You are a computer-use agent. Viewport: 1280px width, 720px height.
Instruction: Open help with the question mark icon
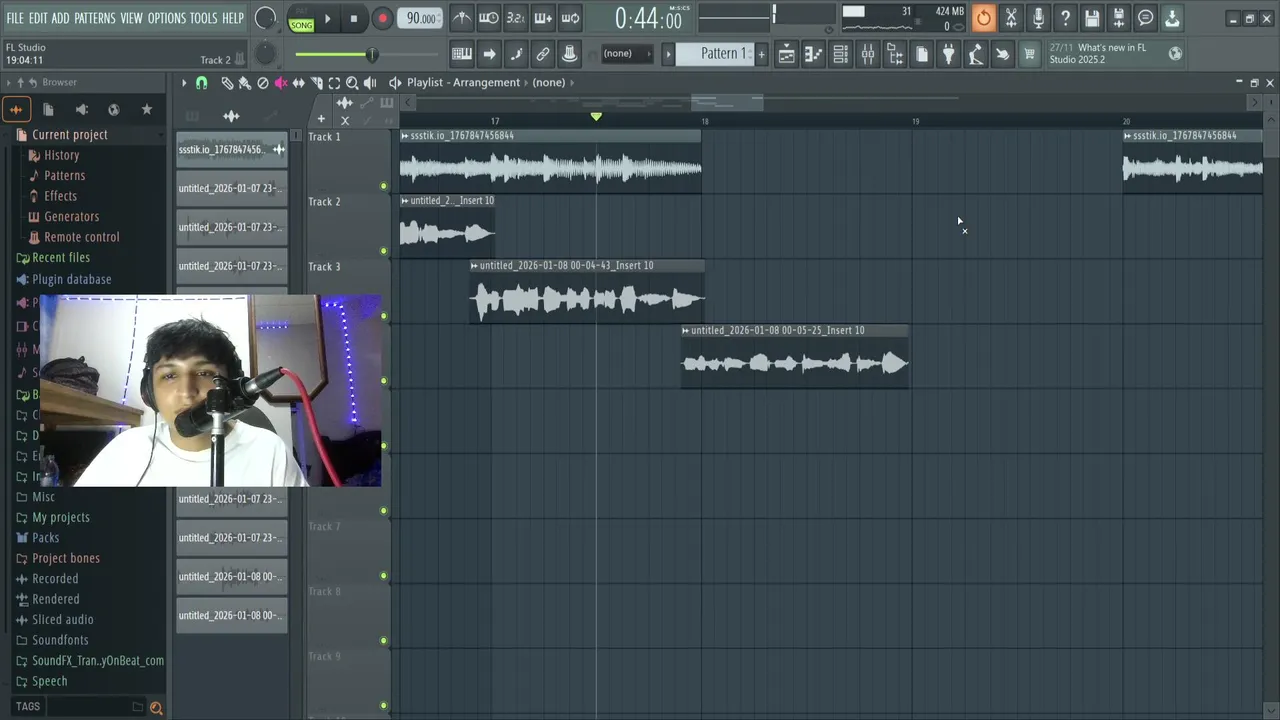coord(1065,18)
